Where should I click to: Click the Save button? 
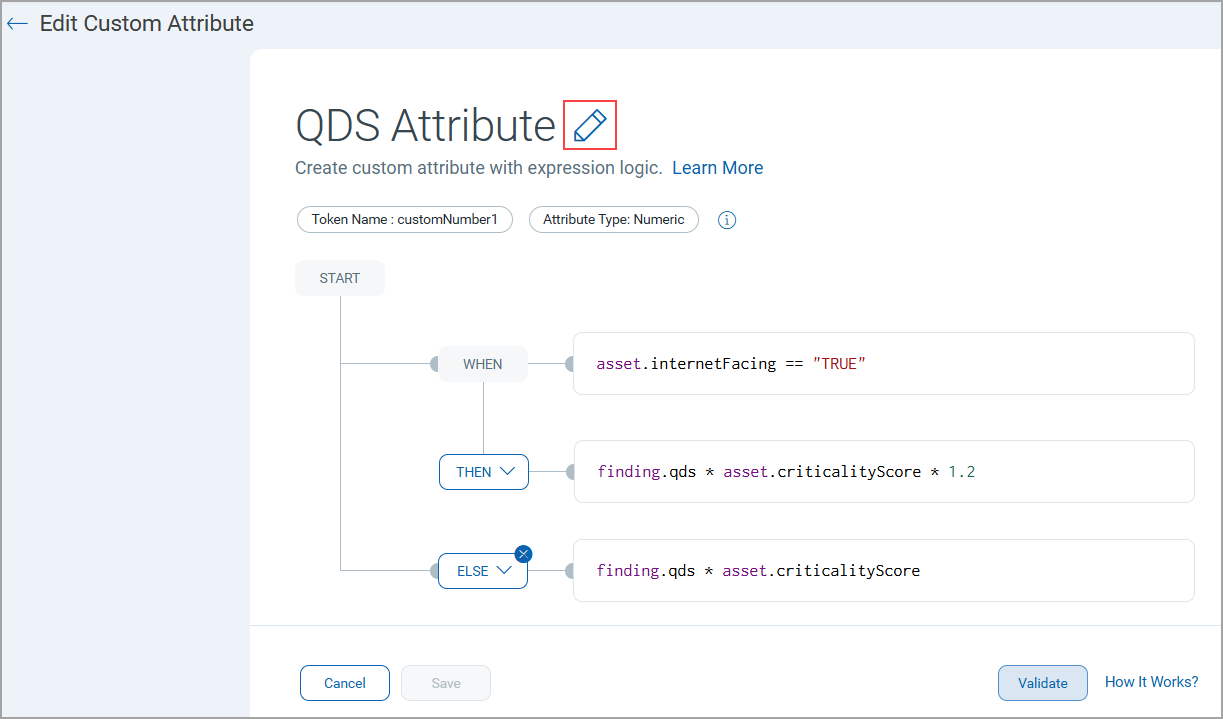[446, 683]
